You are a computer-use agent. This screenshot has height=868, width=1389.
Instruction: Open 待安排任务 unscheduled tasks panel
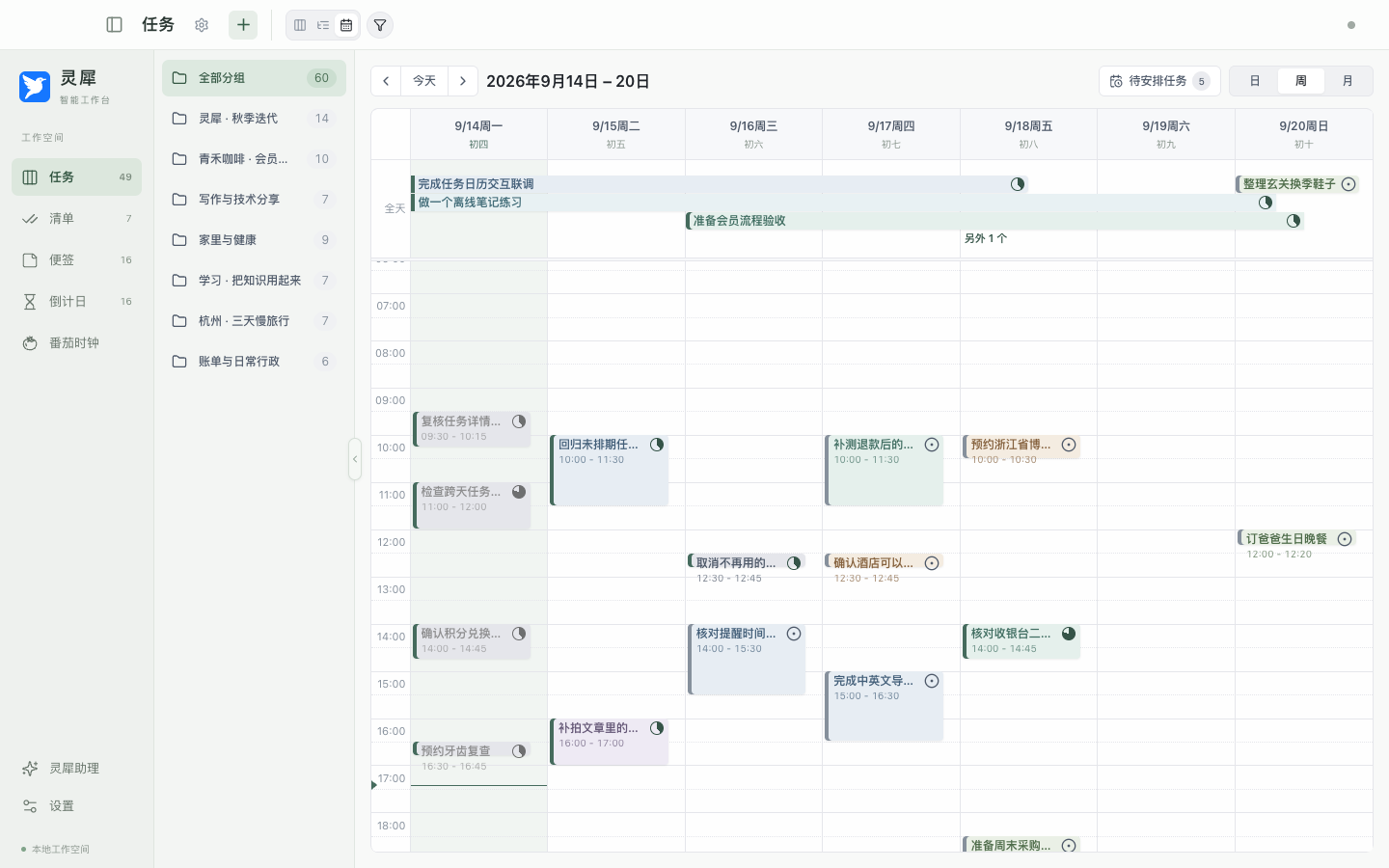[1159, 81]
